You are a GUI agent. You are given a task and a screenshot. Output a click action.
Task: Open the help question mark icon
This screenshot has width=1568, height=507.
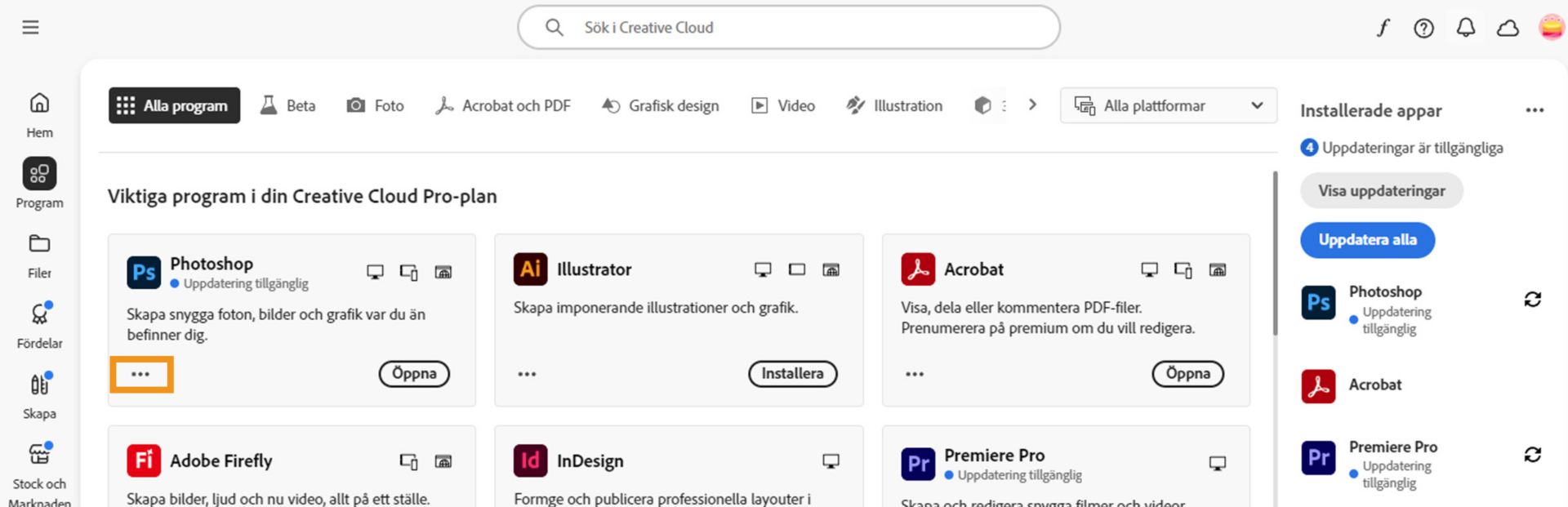[1423, 29]
